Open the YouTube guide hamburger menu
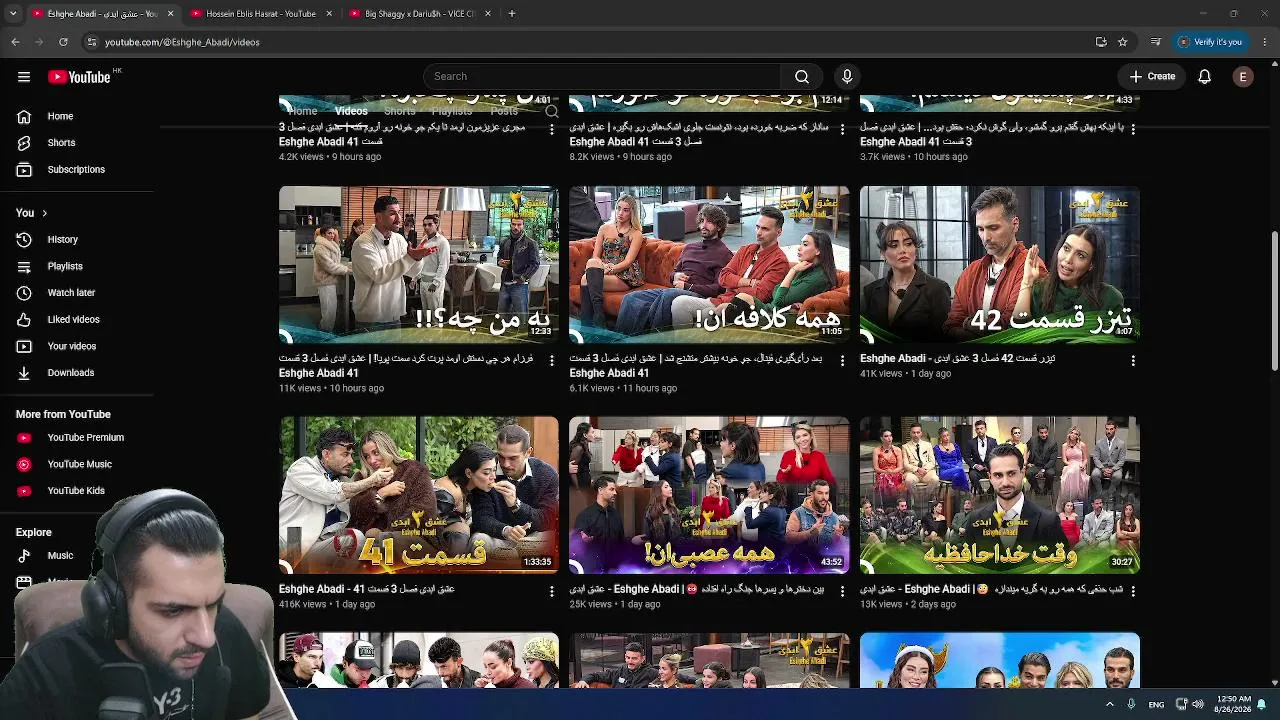The height and width of the screenshot is (720, 1280). tap(24, 77)
